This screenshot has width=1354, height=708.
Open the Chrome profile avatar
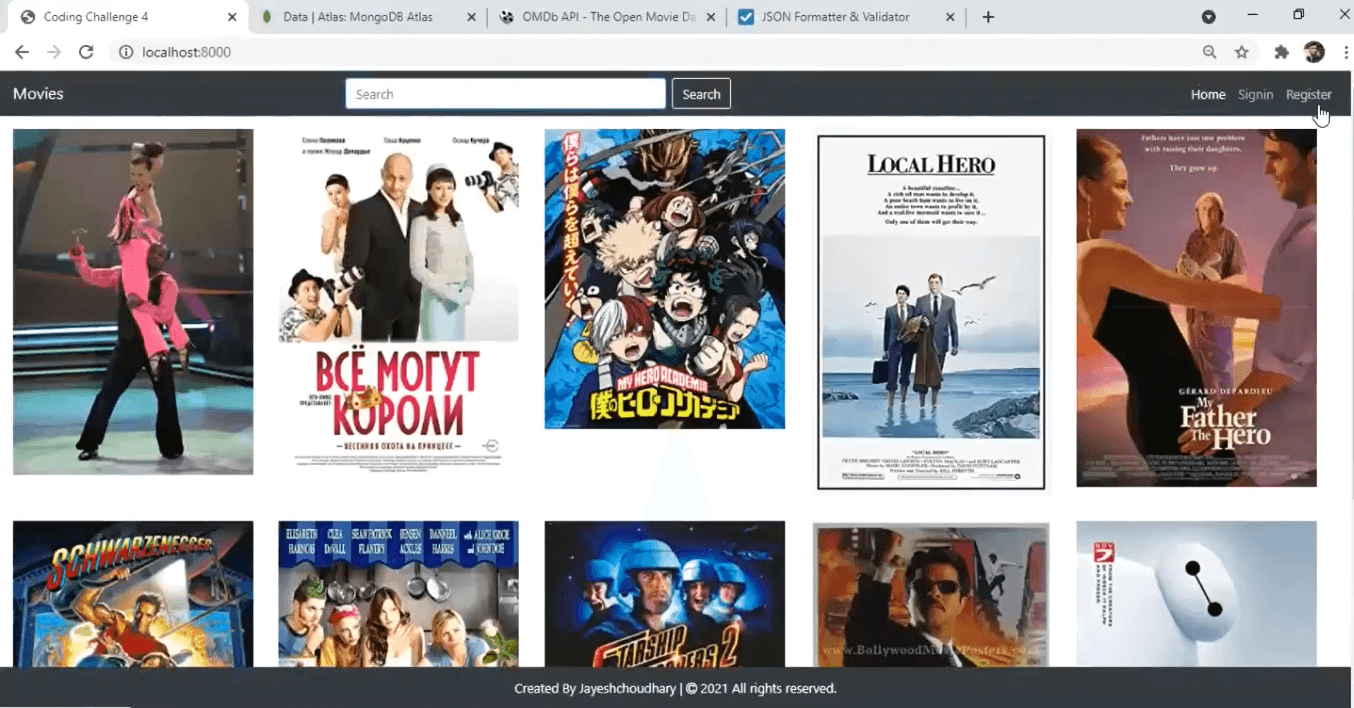[x=1314, y=52]
